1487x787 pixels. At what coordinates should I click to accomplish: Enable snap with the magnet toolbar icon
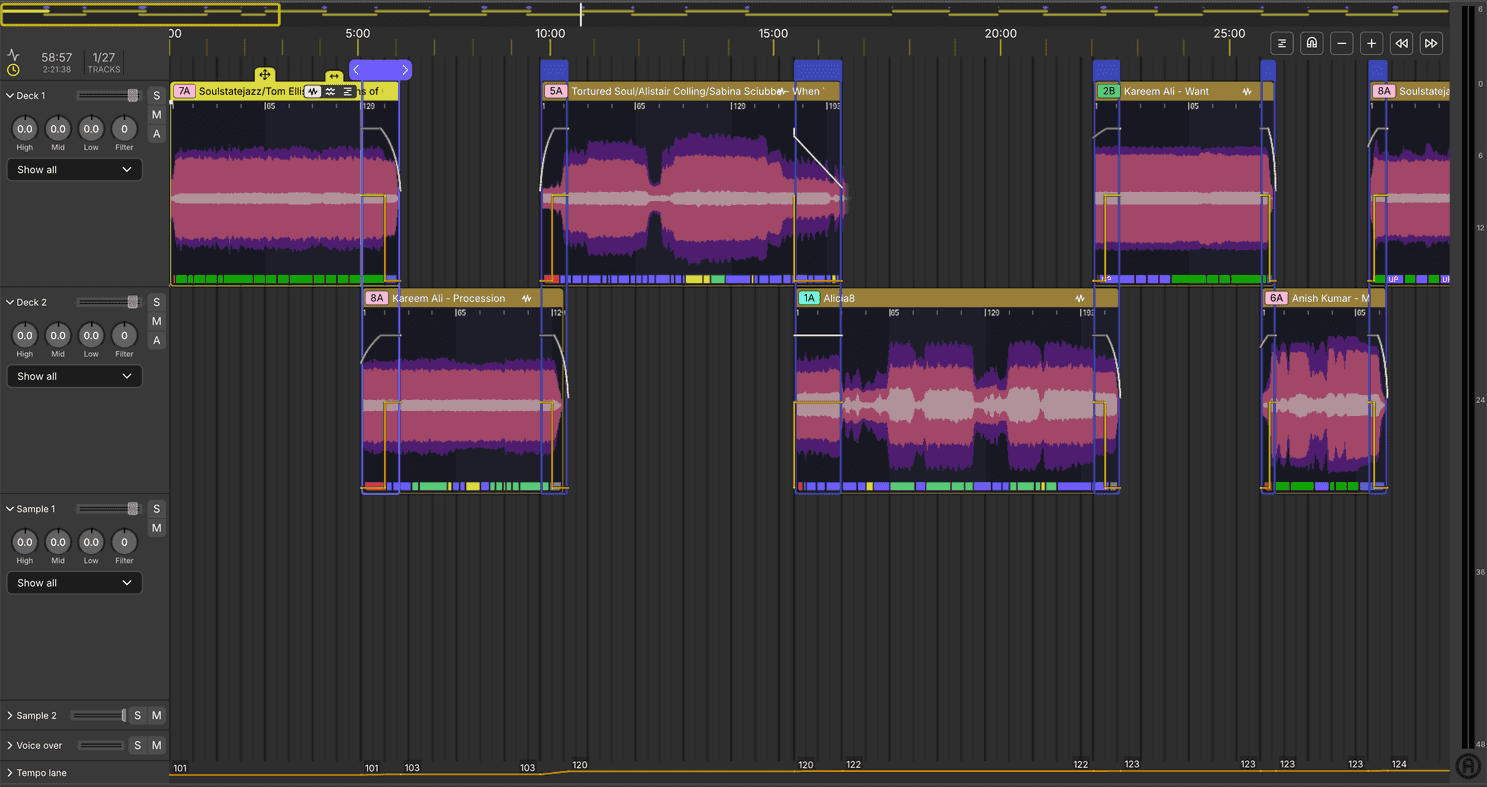1311,43
